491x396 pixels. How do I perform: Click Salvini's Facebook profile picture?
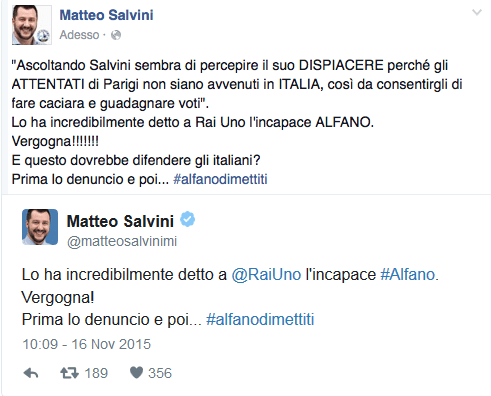[32, 25]
